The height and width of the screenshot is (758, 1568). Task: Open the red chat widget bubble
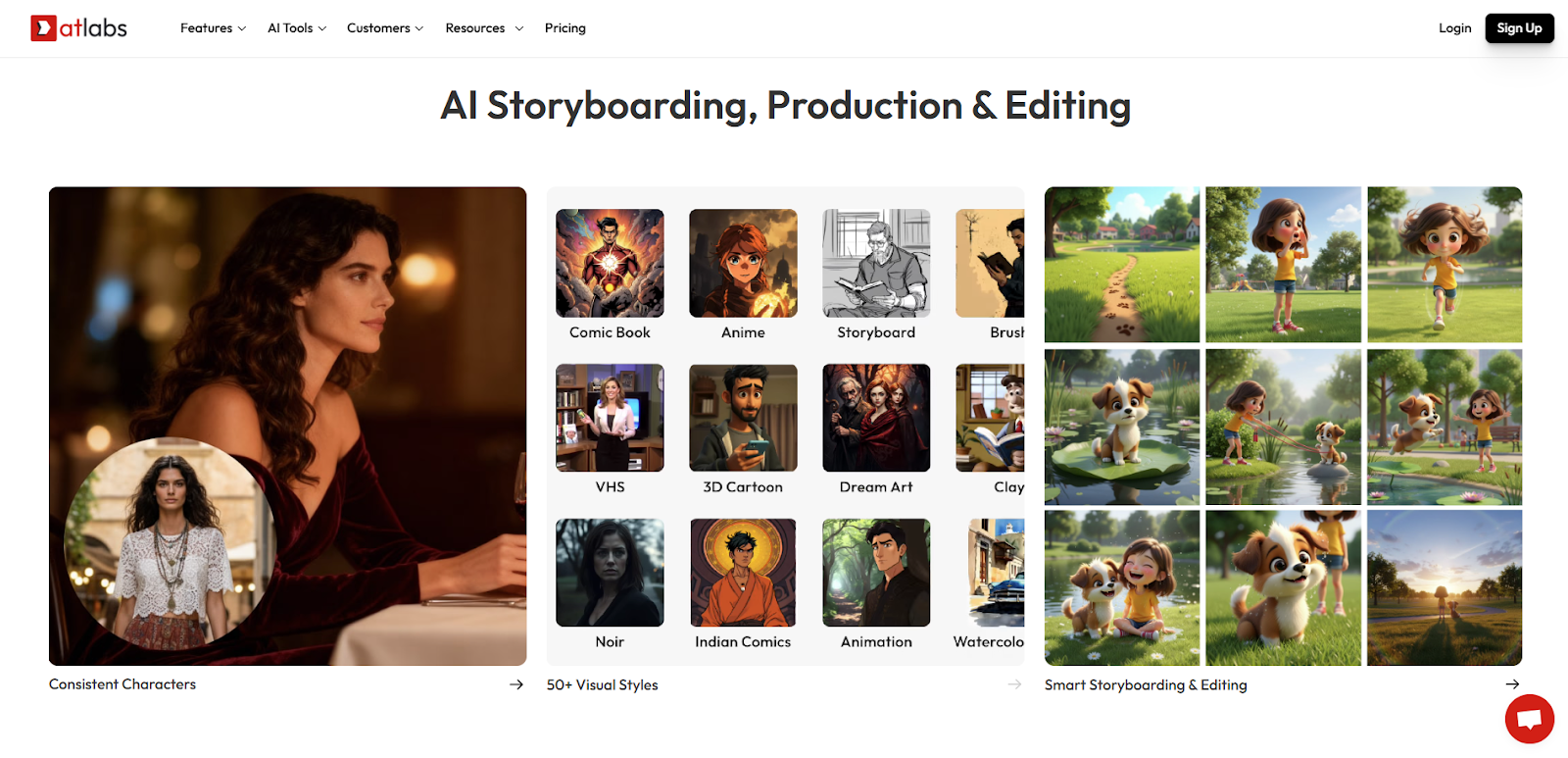[1530, 719]
